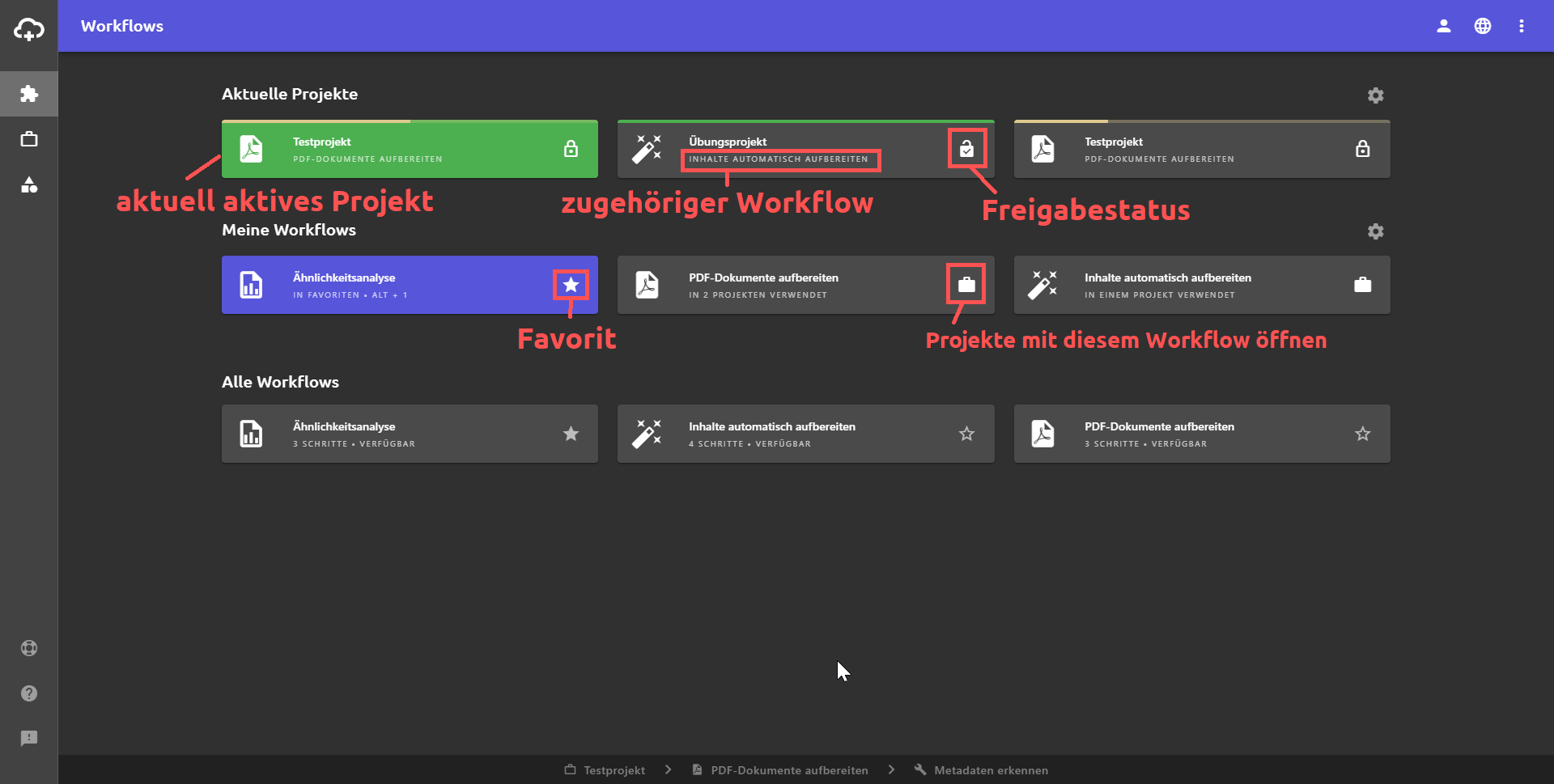The image size is (1554, 784).
Task: Click briefcase icon in bottom breadcrumb
Action: tap(571, 769)
